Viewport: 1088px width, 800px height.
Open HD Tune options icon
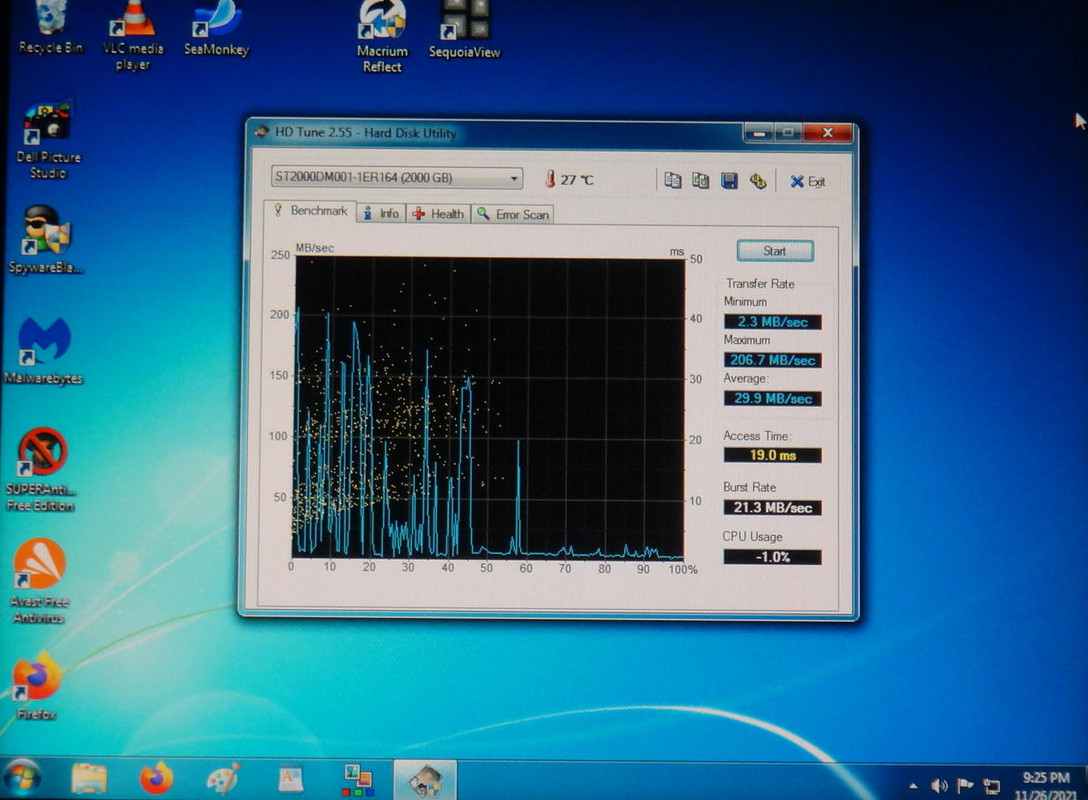[758, 181]
